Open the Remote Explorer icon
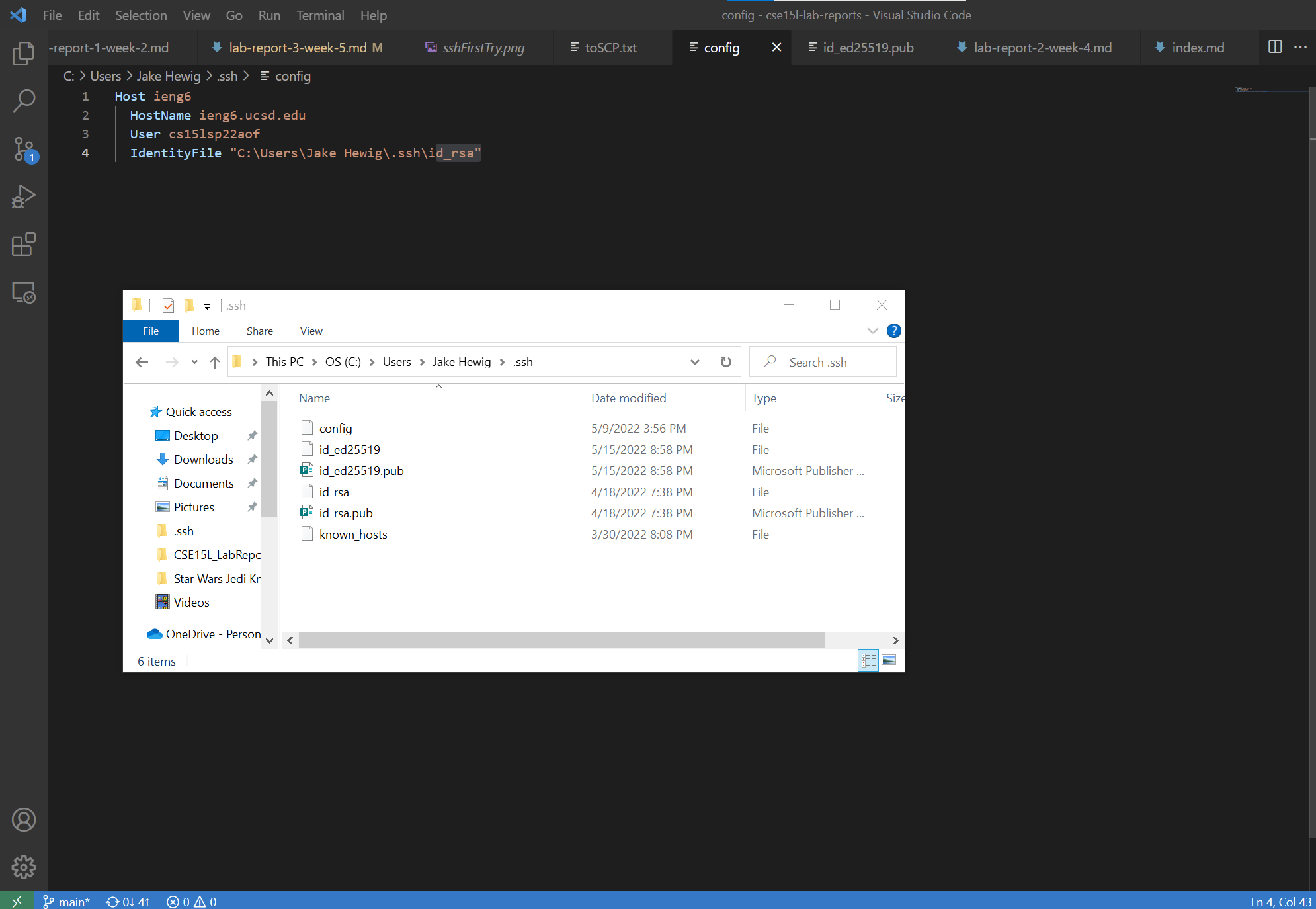 pos(24,292)
